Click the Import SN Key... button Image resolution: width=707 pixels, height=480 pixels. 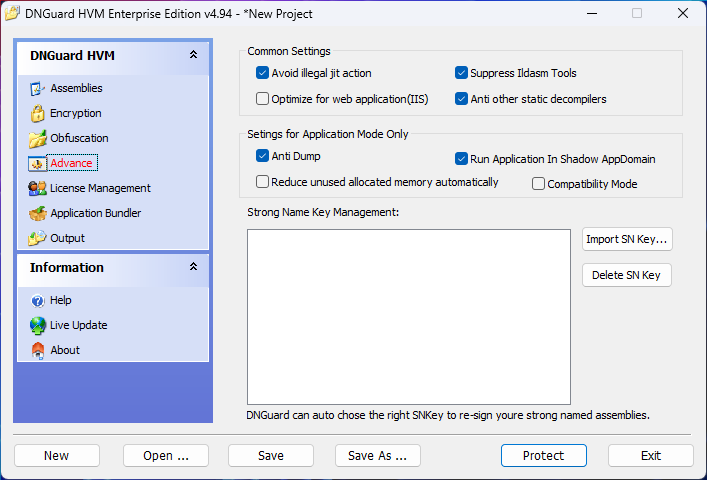click(x=627, y=239)
